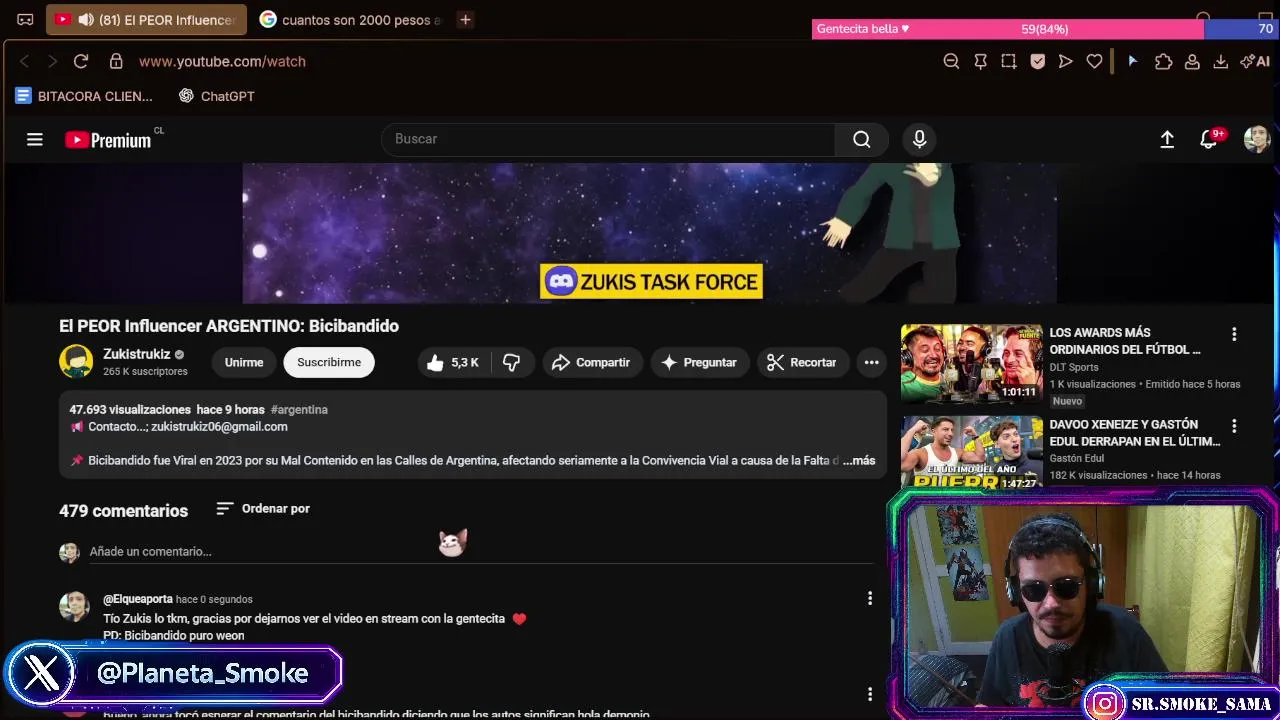
Task: Open a new browser tab
Action: pos(465,20)
